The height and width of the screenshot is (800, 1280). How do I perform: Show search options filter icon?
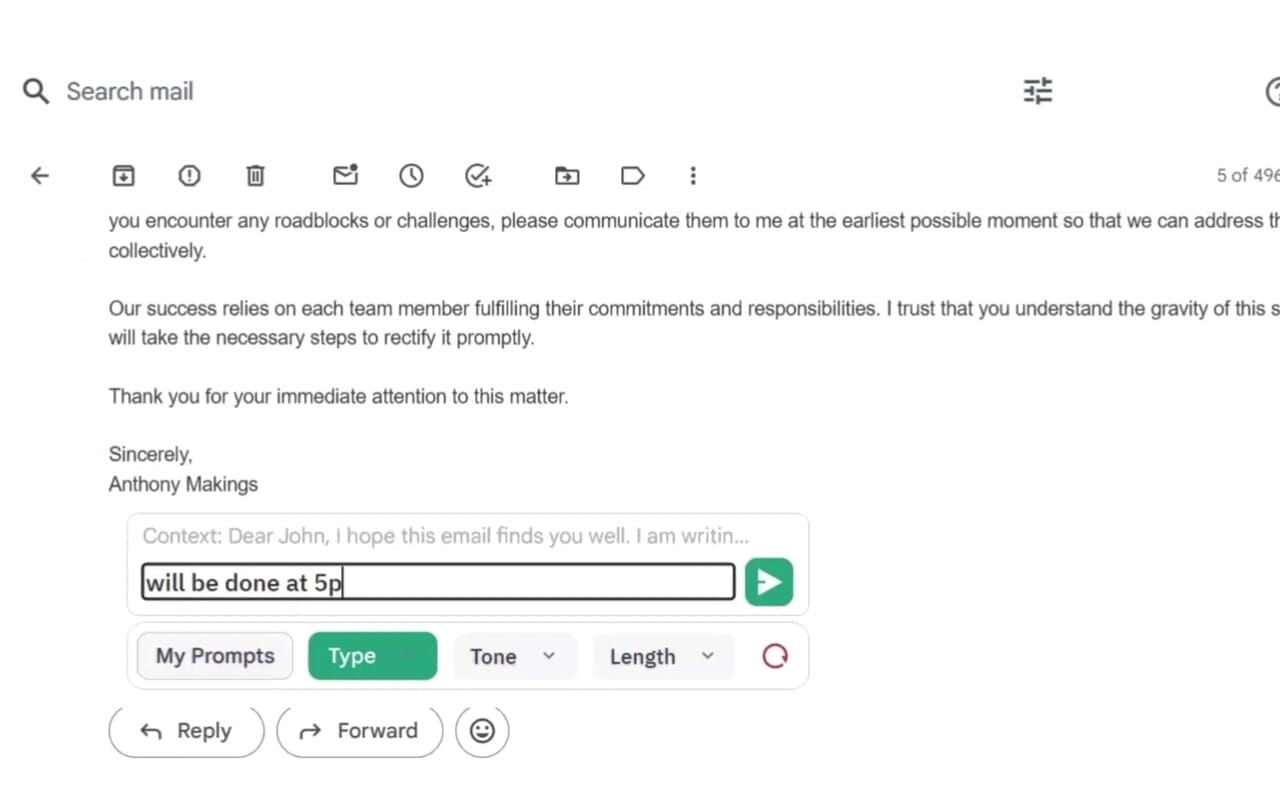[1038, 91]
